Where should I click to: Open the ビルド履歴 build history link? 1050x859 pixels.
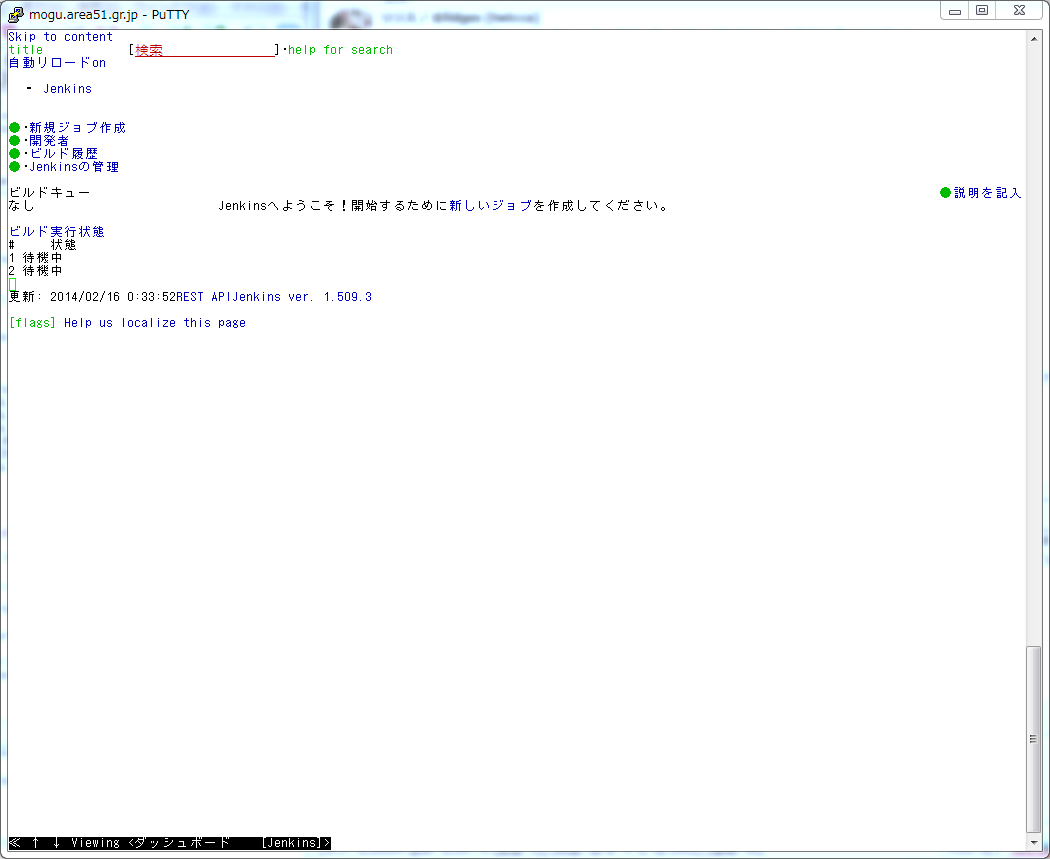point(63,154)
